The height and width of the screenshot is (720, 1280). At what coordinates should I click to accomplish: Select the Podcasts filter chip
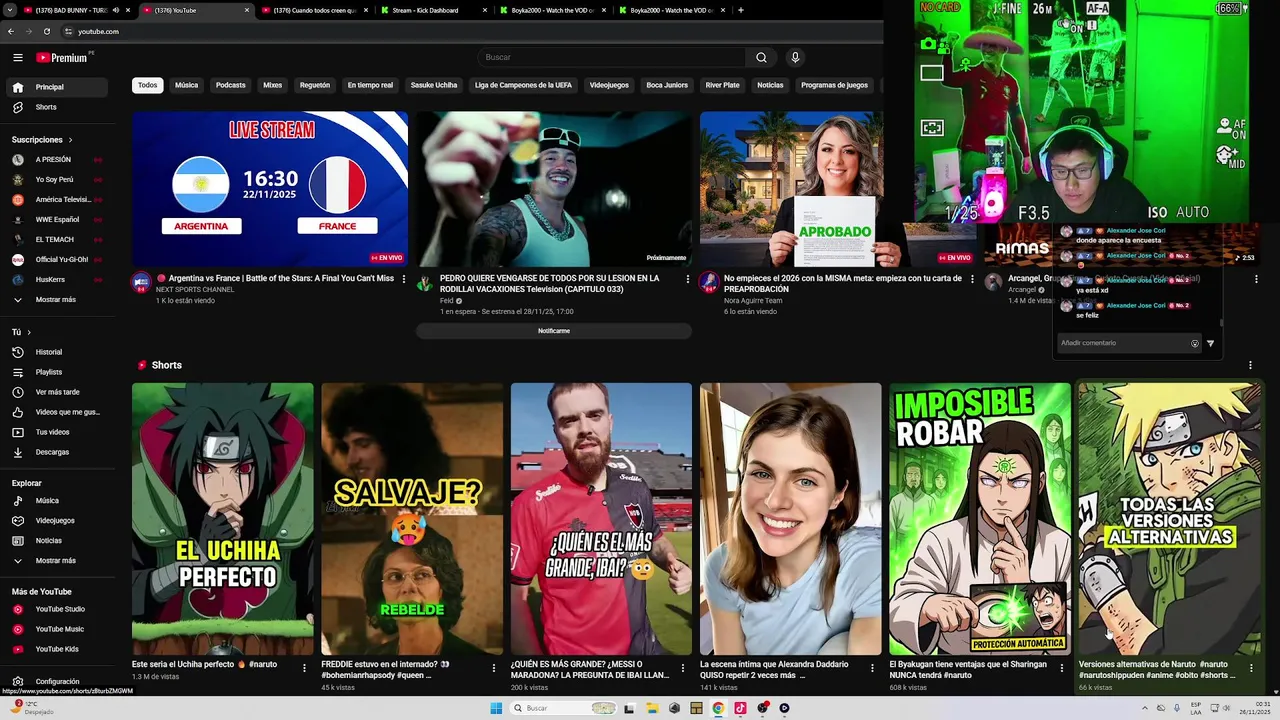pyautogui.click(x=230, y=85)
